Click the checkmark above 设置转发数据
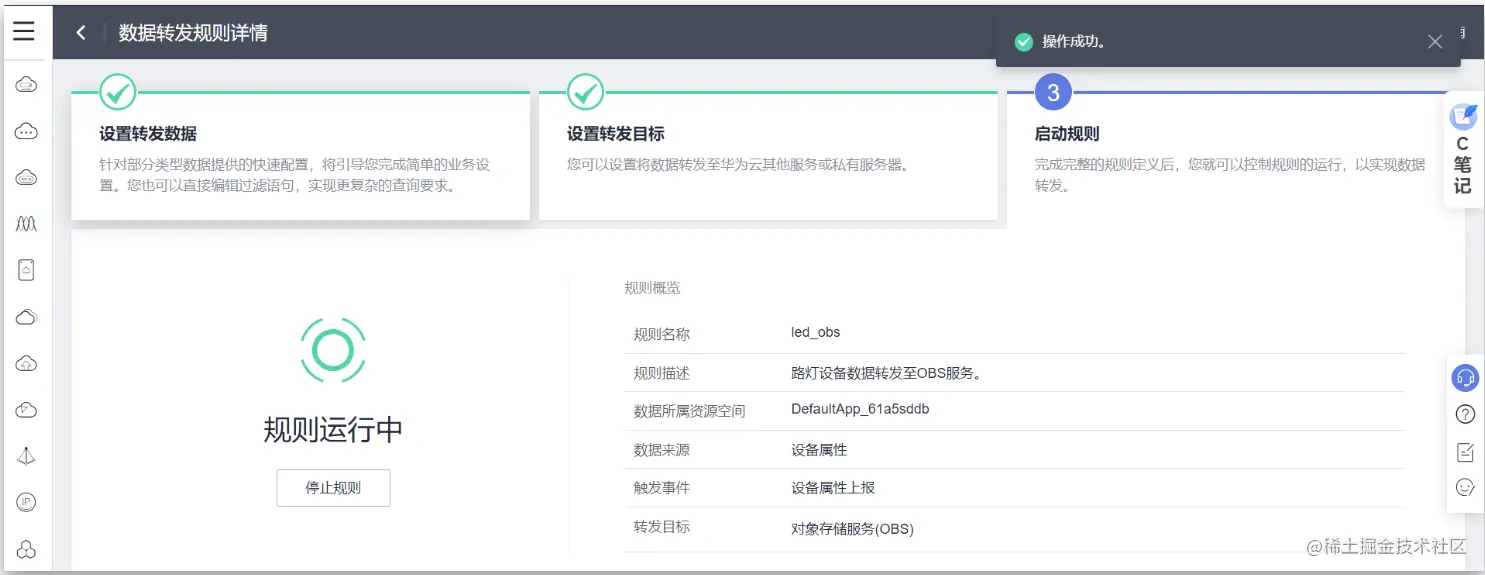 pyautogui.click(x=117, y=93)
